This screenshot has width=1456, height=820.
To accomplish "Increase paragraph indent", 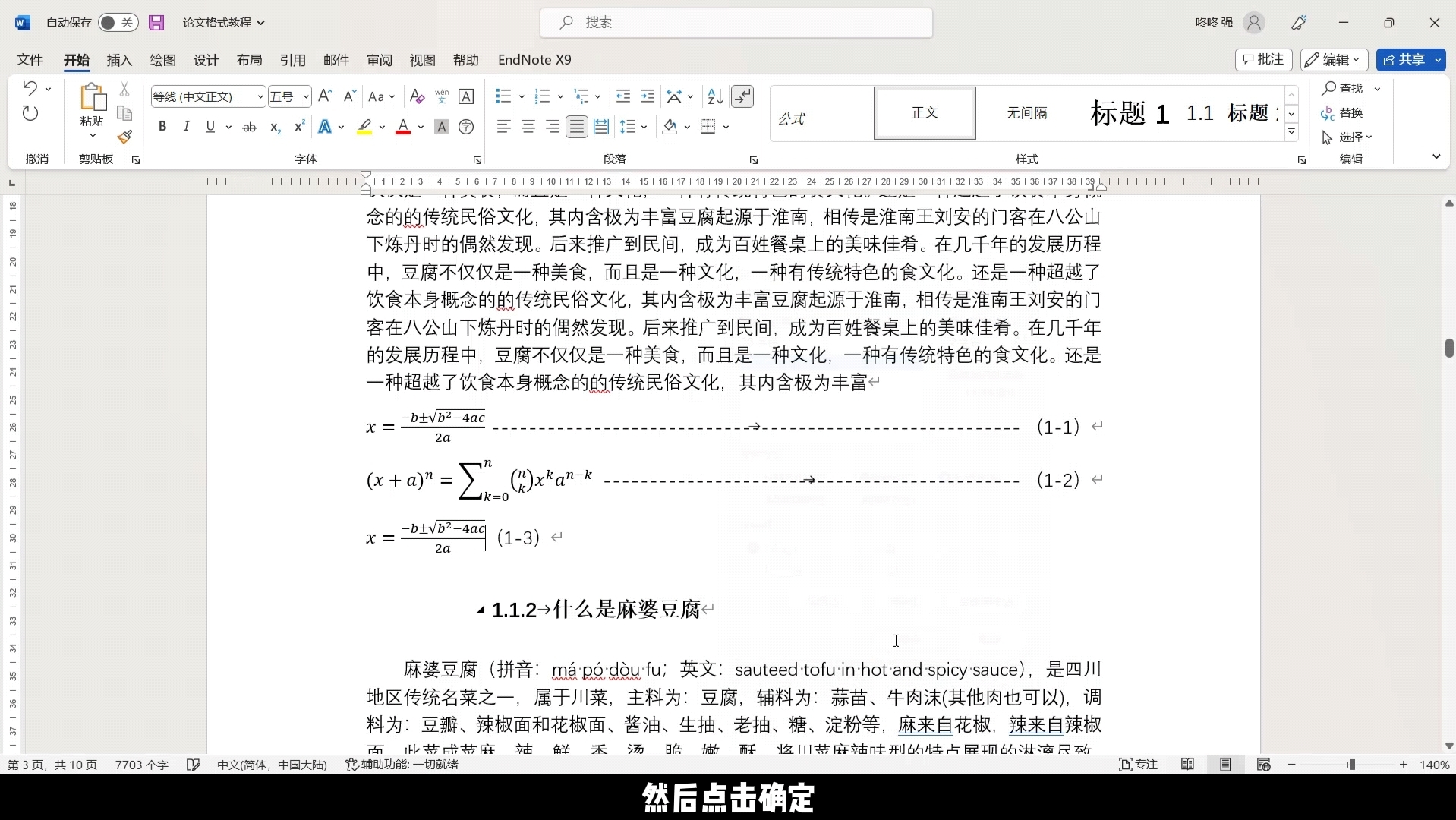I will coord(648,96).
